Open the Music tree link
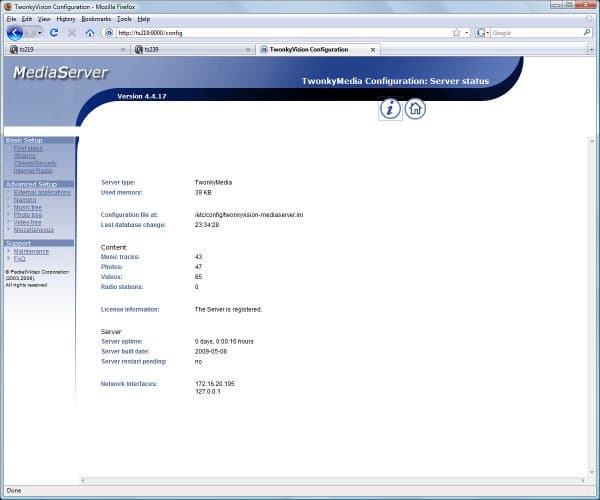 [28, 207]
